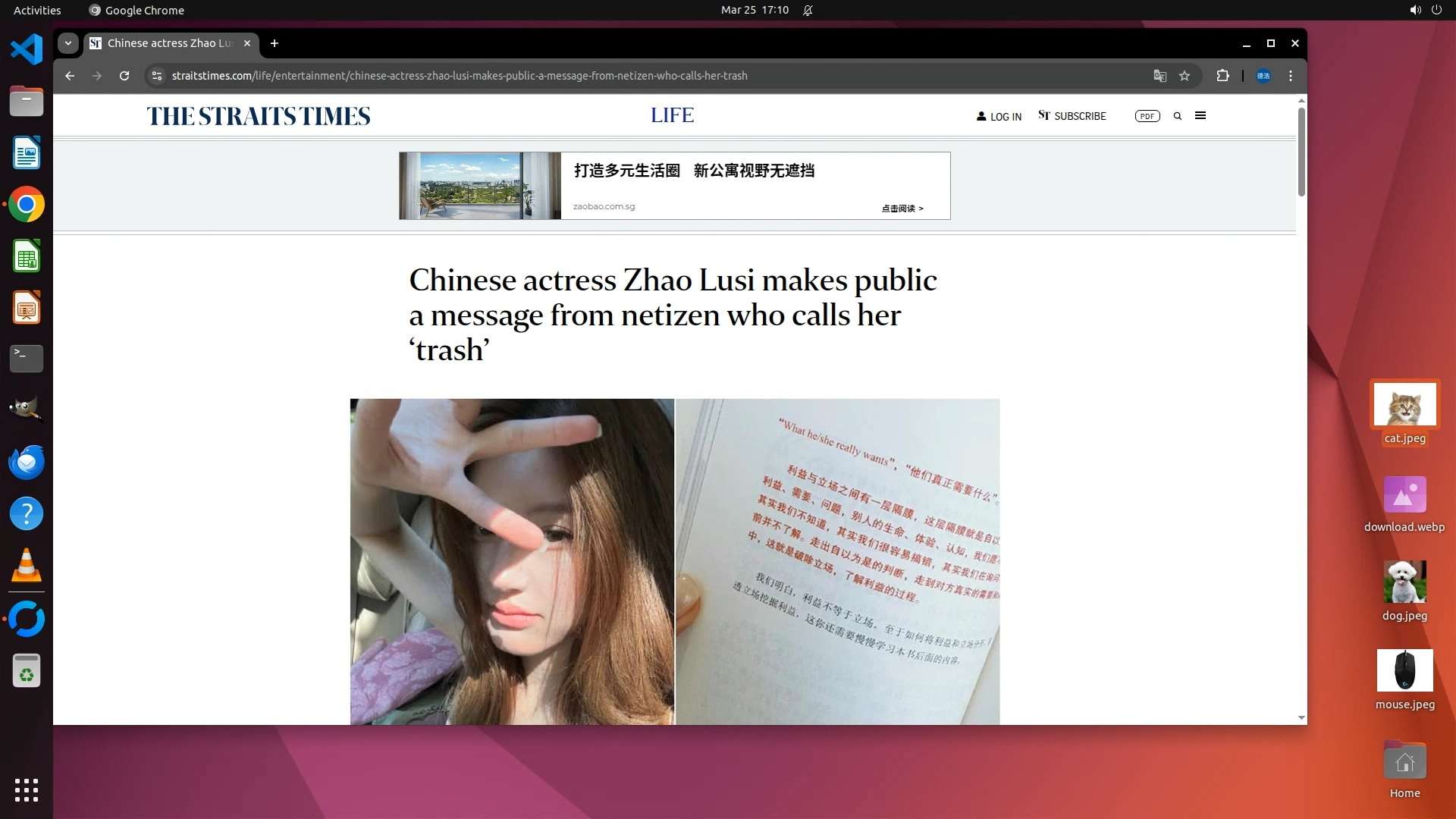Launch Visual Studio Code from the dock

27,50
